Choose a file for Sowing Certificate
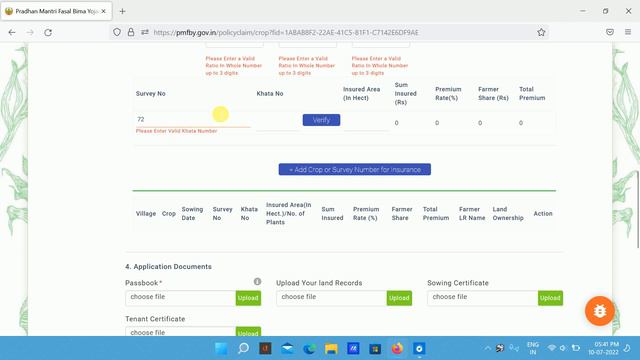640x360 pixels. coord(482,298)
